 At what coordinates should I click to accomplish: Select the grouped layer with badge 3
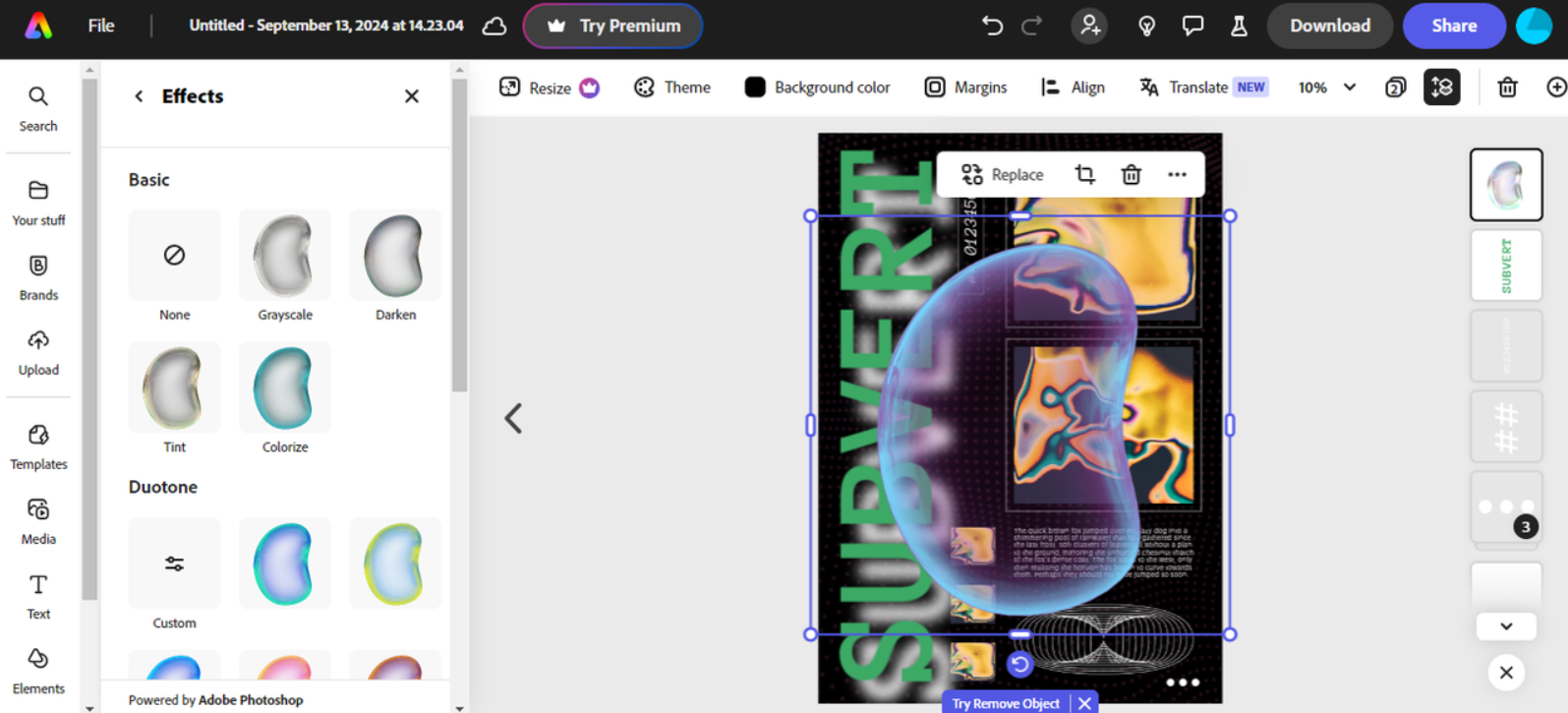click(x=1506, y=507)
